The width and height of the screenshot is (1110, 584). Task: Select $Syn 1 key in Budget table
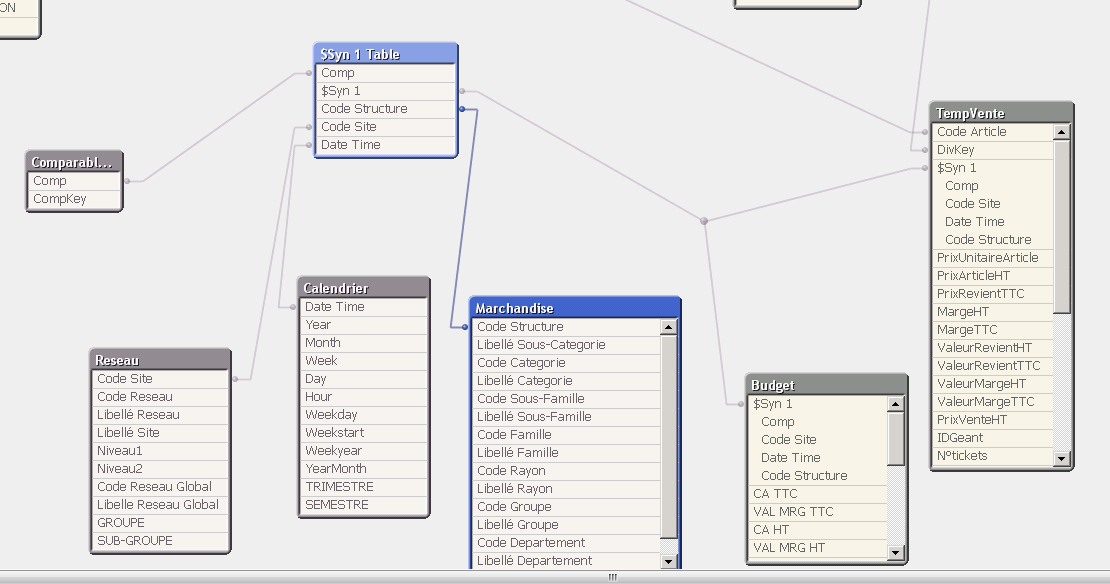coord(773,404)
